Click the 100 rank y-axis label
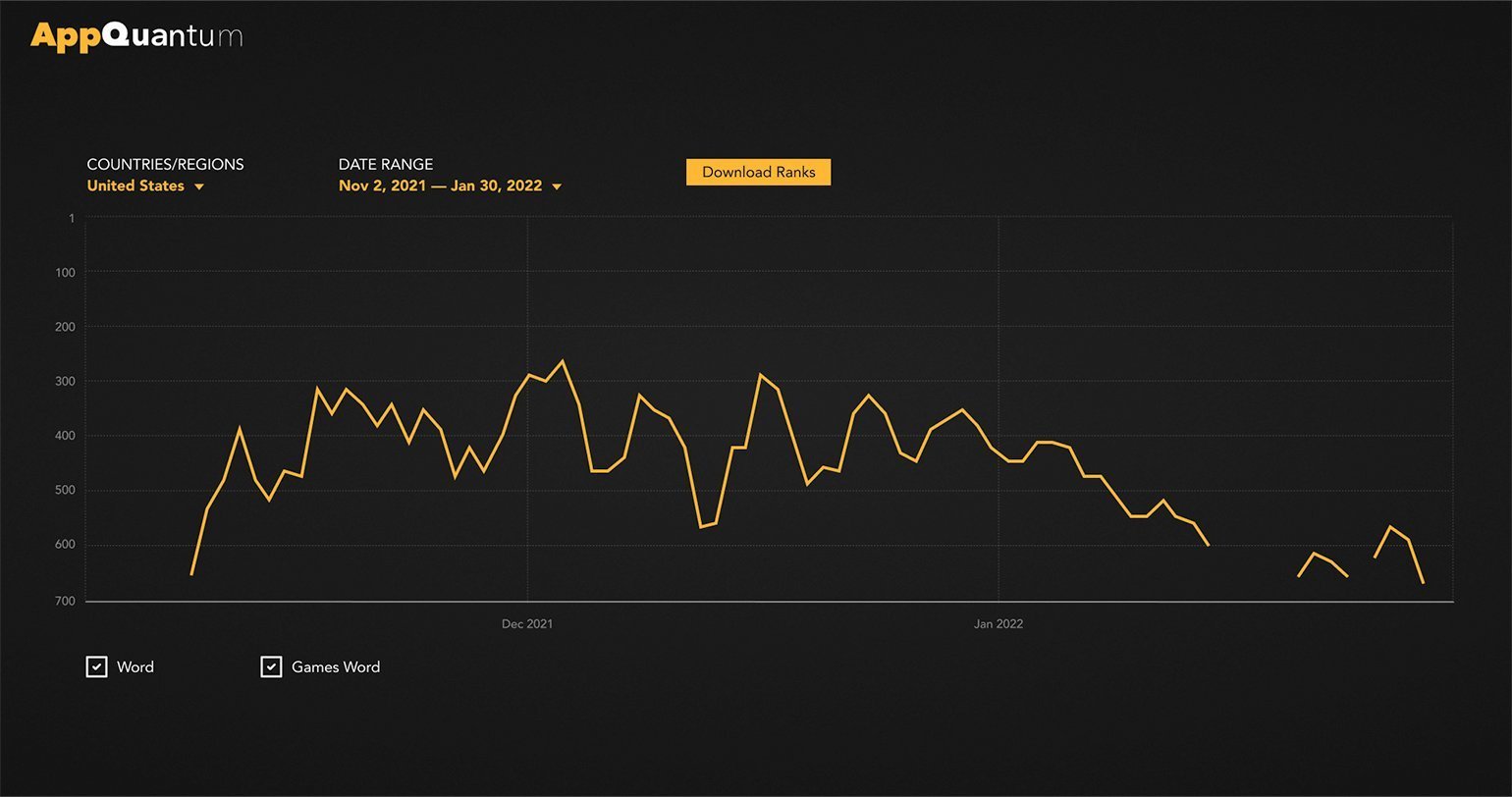Image resolution: width=1512 pixels, height=797 pixels. (x=65, y=272)
